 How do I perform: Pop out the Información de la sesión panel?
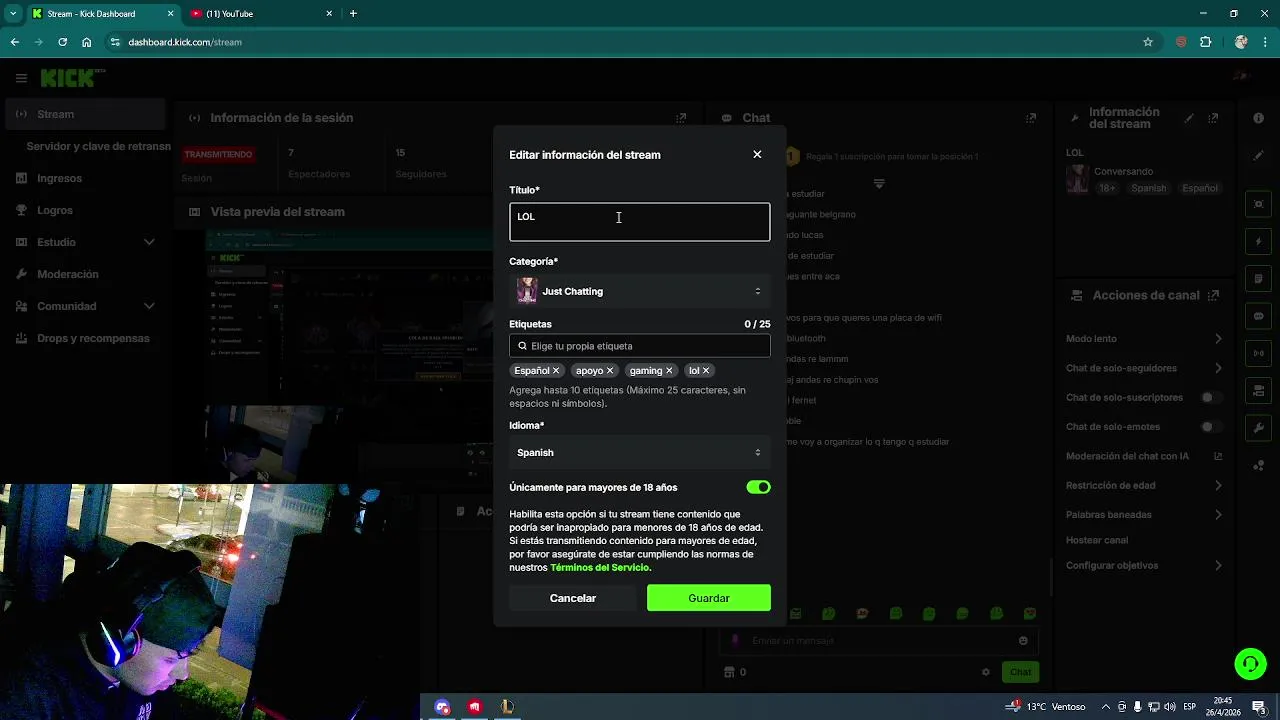[x=682, y=118]
